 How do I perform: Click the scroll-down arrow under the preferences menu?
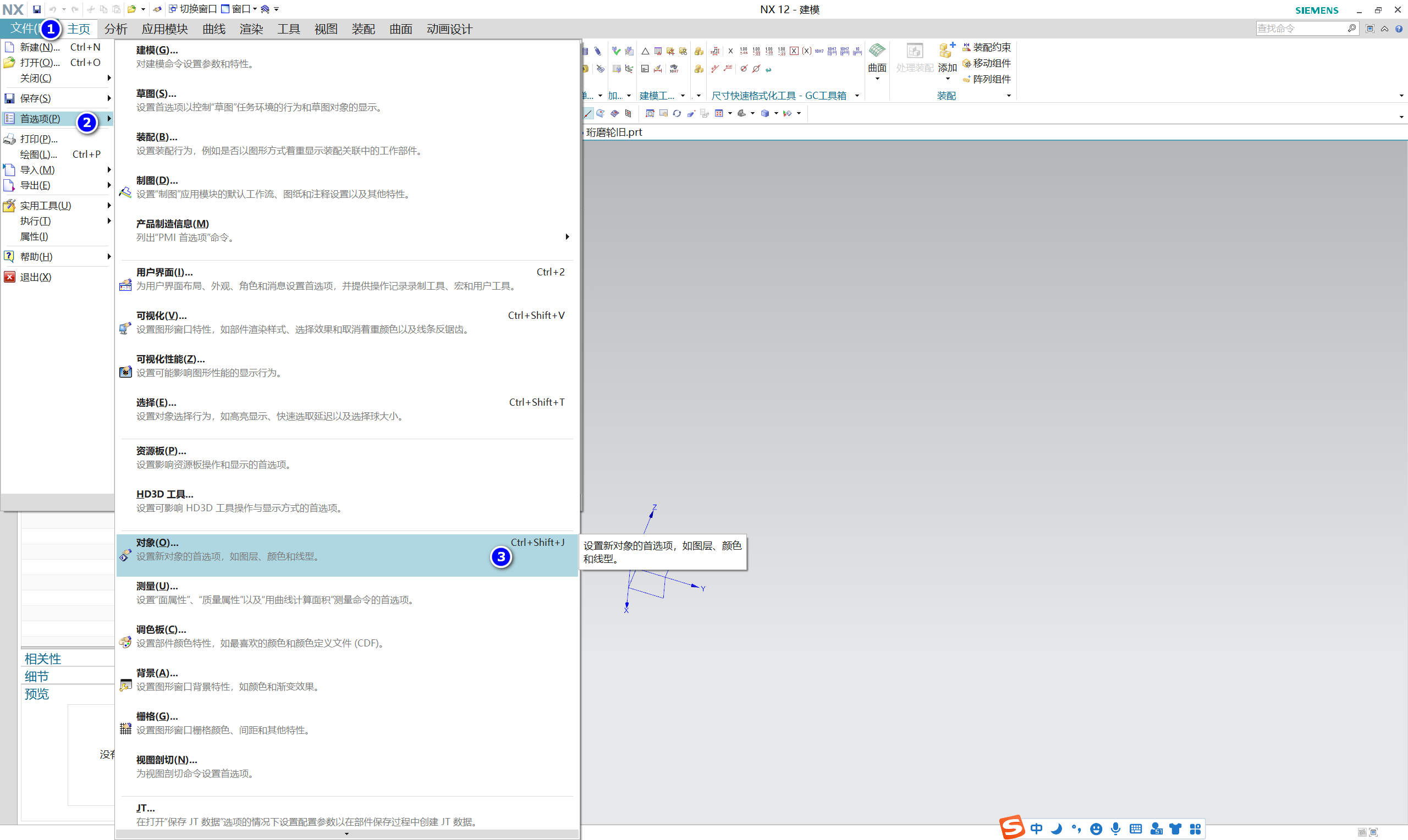(346, 834)
